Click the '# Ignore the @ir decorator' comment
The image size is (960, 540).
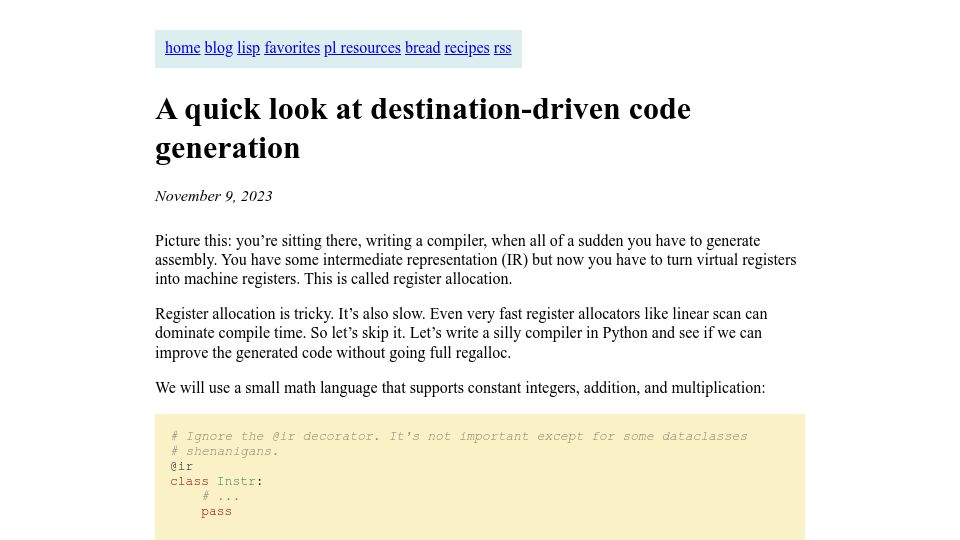click(x=459, y=436)
